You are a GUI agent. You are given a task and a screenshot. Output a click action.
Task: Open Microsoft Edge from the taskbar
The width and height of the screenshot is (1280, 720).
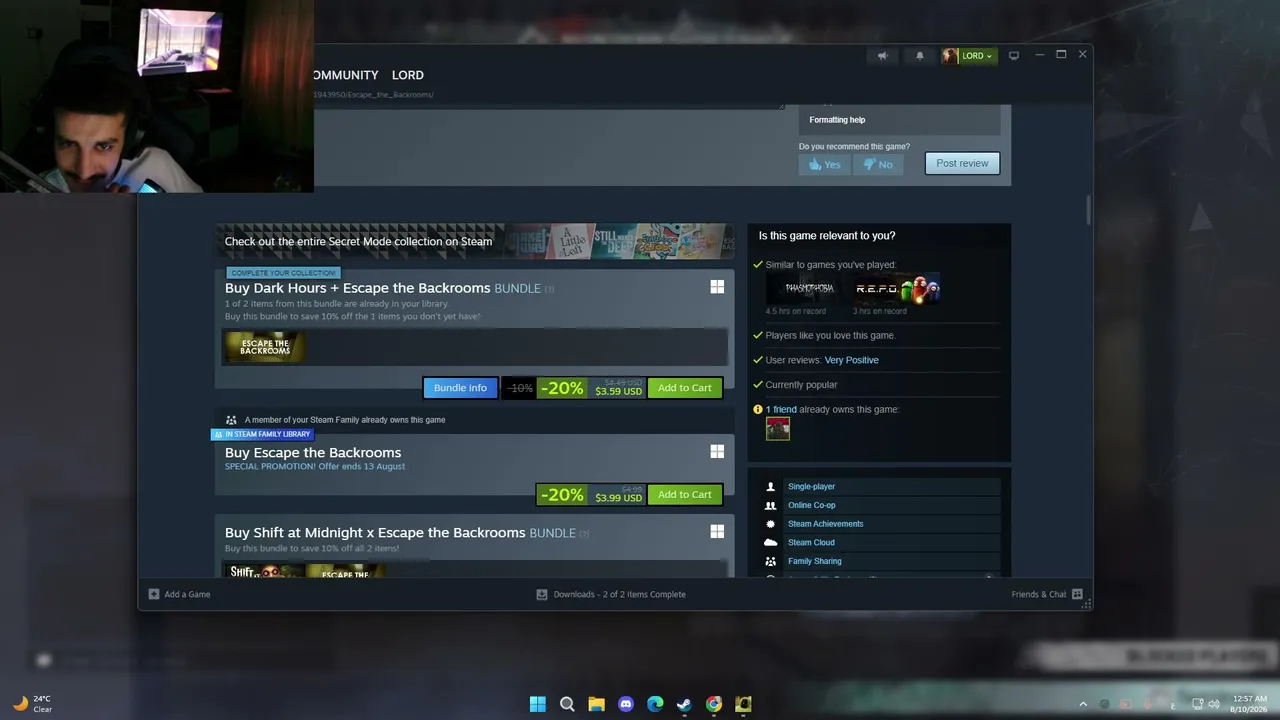click(x=655, y=704)
